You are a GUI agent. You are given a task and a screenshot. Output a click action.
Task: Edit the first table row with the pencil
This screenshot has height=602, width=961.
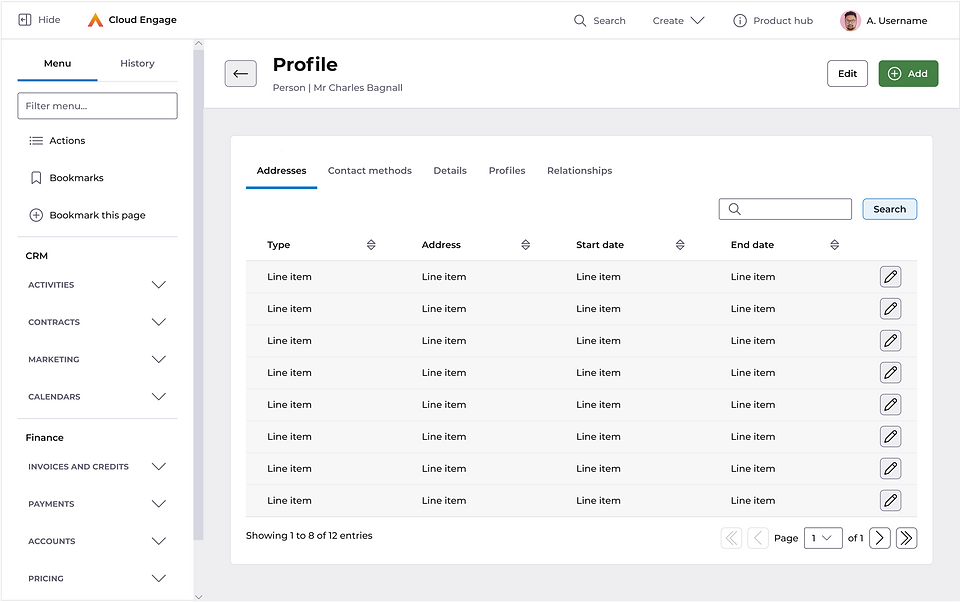[x=891, y=276]
